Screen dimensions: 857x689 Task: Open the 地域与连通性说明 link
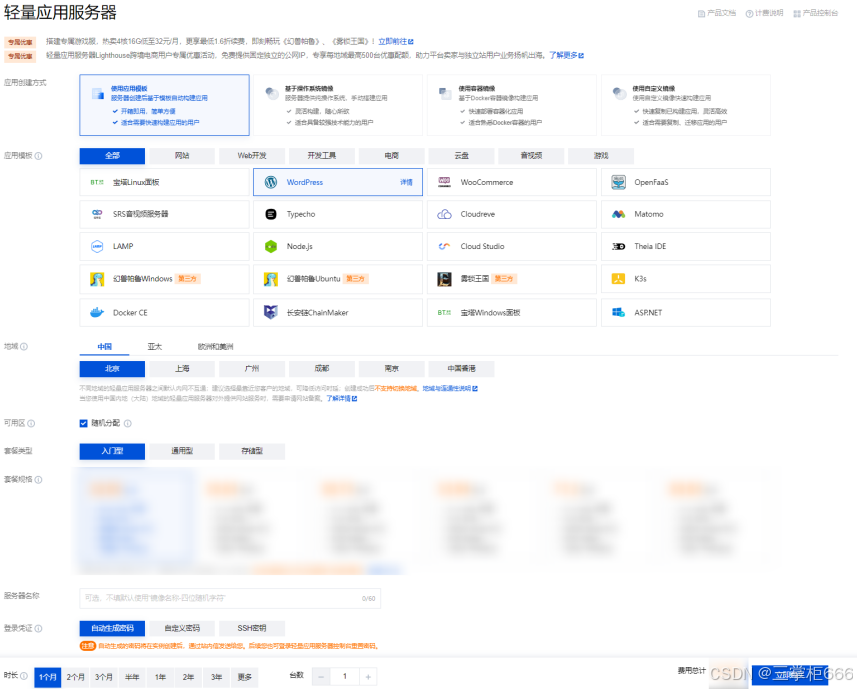[450, 388]
